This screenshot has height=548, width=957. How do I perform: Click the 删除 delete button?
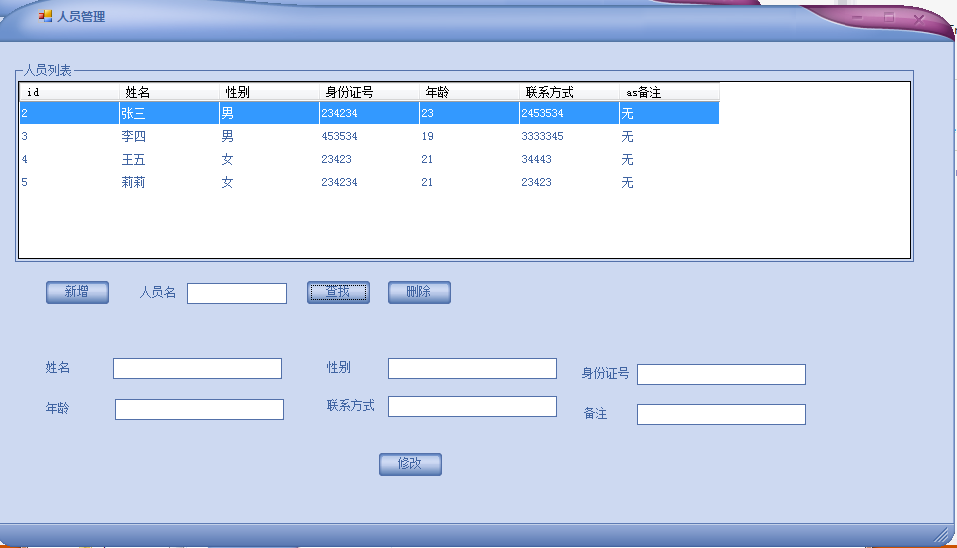click(419, 292)
